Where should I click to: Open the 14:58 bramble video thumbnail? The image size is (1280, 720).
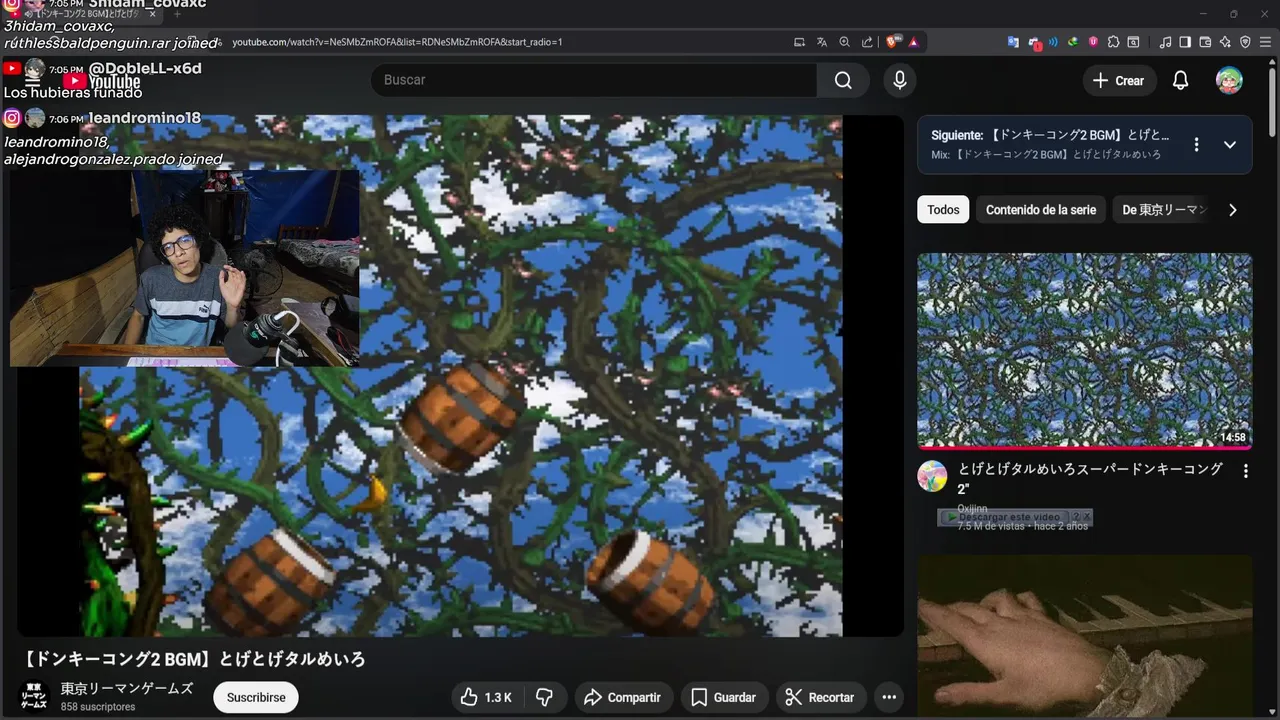coord(1084,350)
